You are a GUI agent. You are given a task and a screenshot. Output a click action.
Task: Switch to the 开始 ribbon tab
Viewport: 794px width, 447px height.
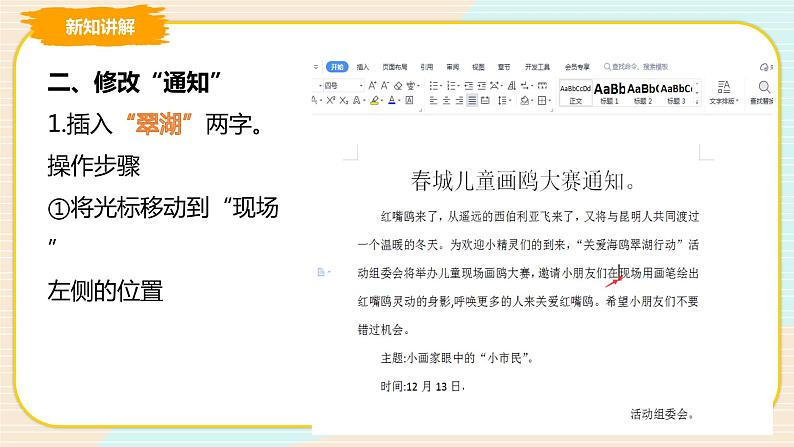(x=337, y=67)
